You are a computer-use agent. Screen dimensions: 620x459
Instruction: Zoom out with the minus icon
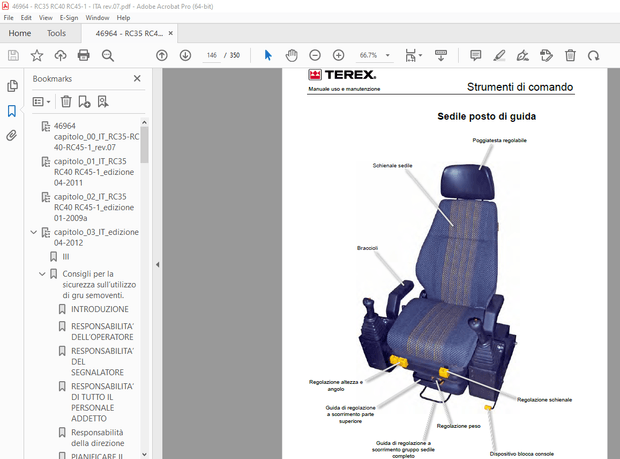pyautogui.click(x=315, y=55)
